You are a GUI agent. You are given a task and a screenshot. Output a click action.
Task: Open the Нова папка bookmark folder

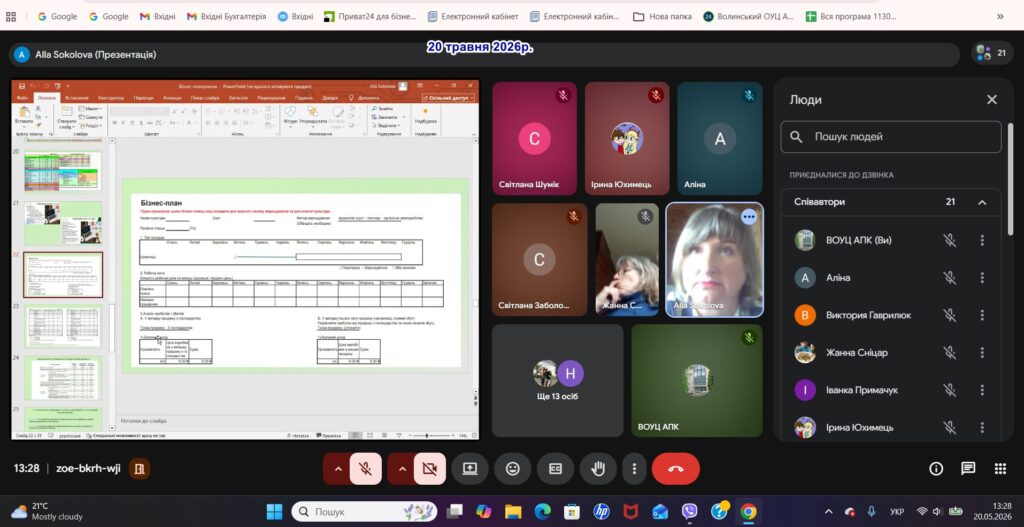point(662,16)
